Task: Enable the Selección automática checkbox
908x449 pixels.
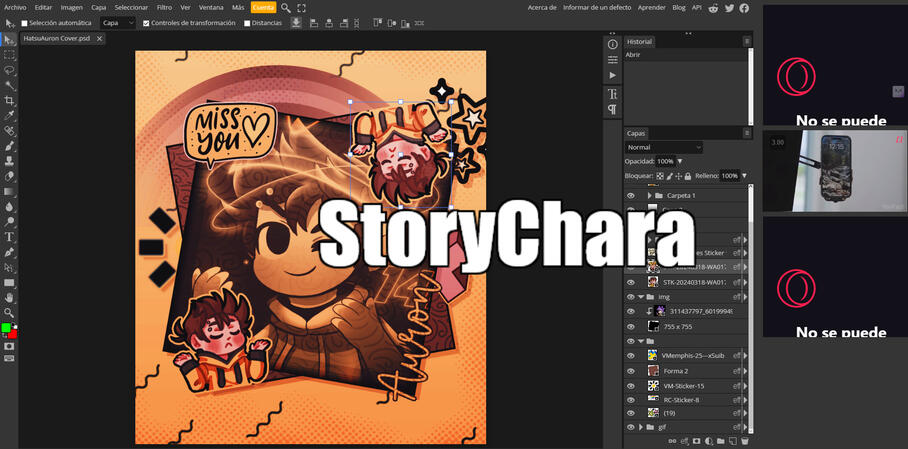Action: [25, 23]
